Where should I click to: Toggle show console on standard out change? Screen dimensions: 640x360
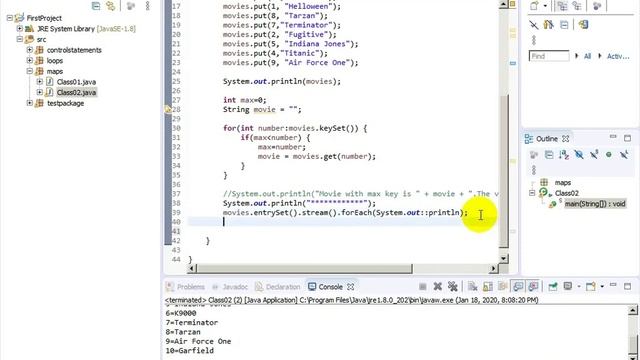coord(518,287)
